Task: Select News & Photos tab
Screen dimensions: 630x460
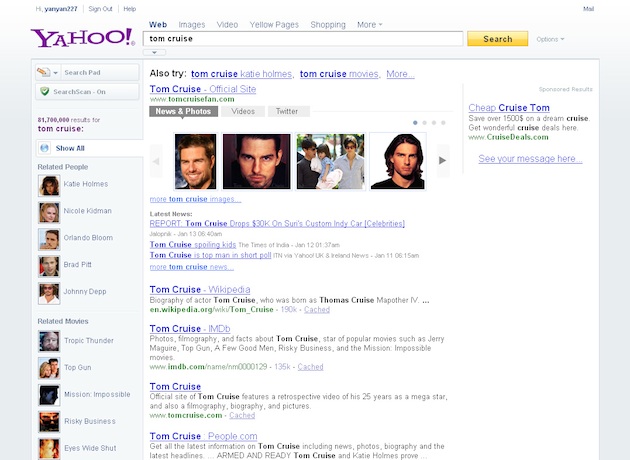Action: point(183,111)
